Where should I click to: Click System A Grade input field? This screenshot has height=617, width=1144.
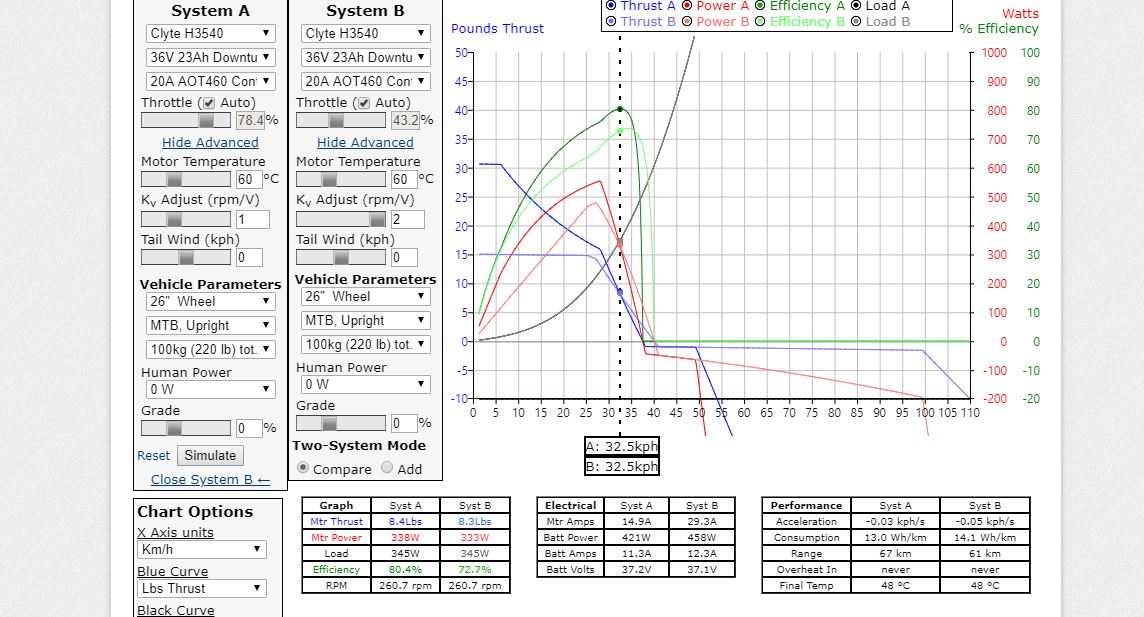248,428
